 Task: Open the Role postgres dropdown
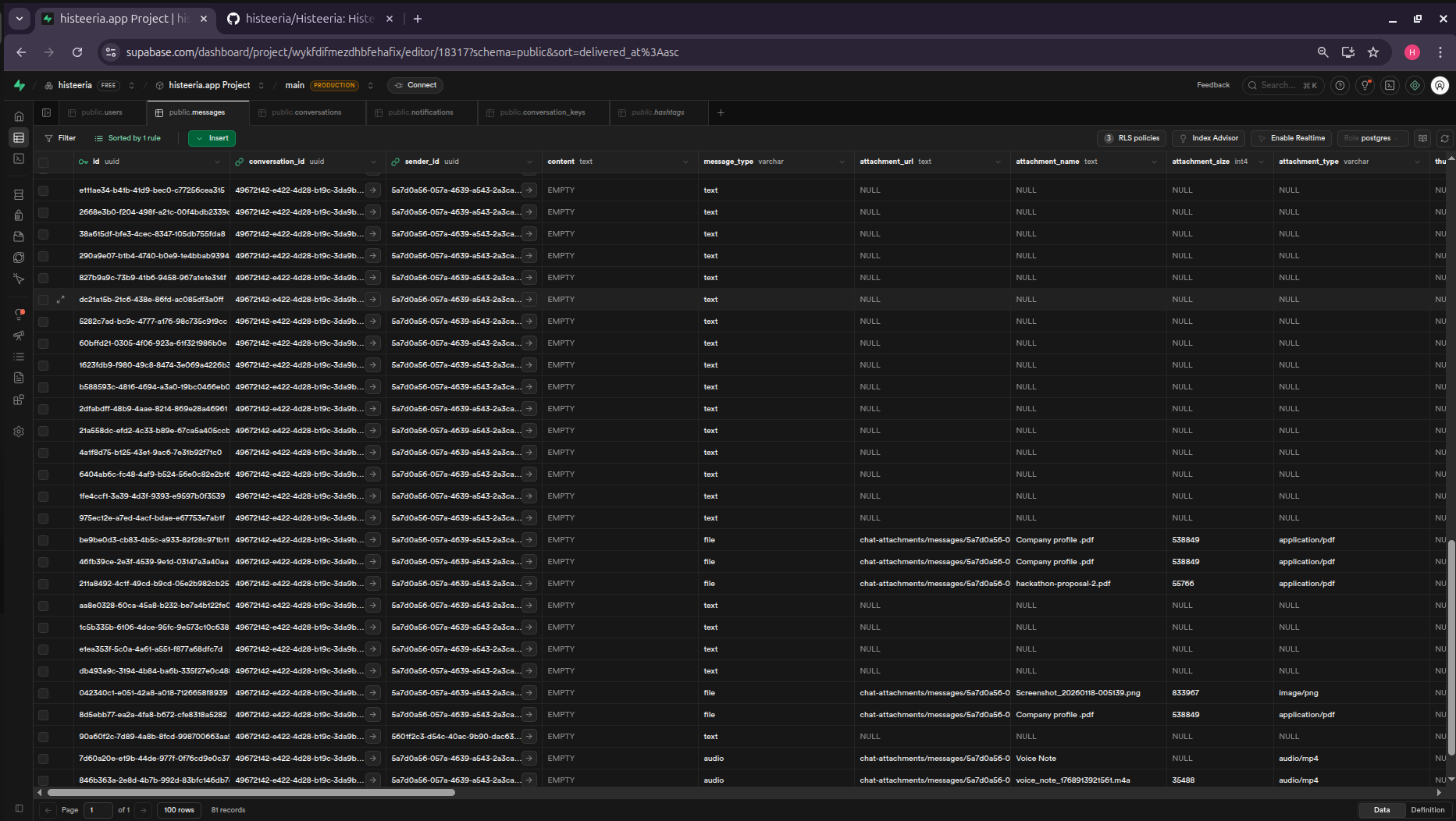tap(1372, 138)
